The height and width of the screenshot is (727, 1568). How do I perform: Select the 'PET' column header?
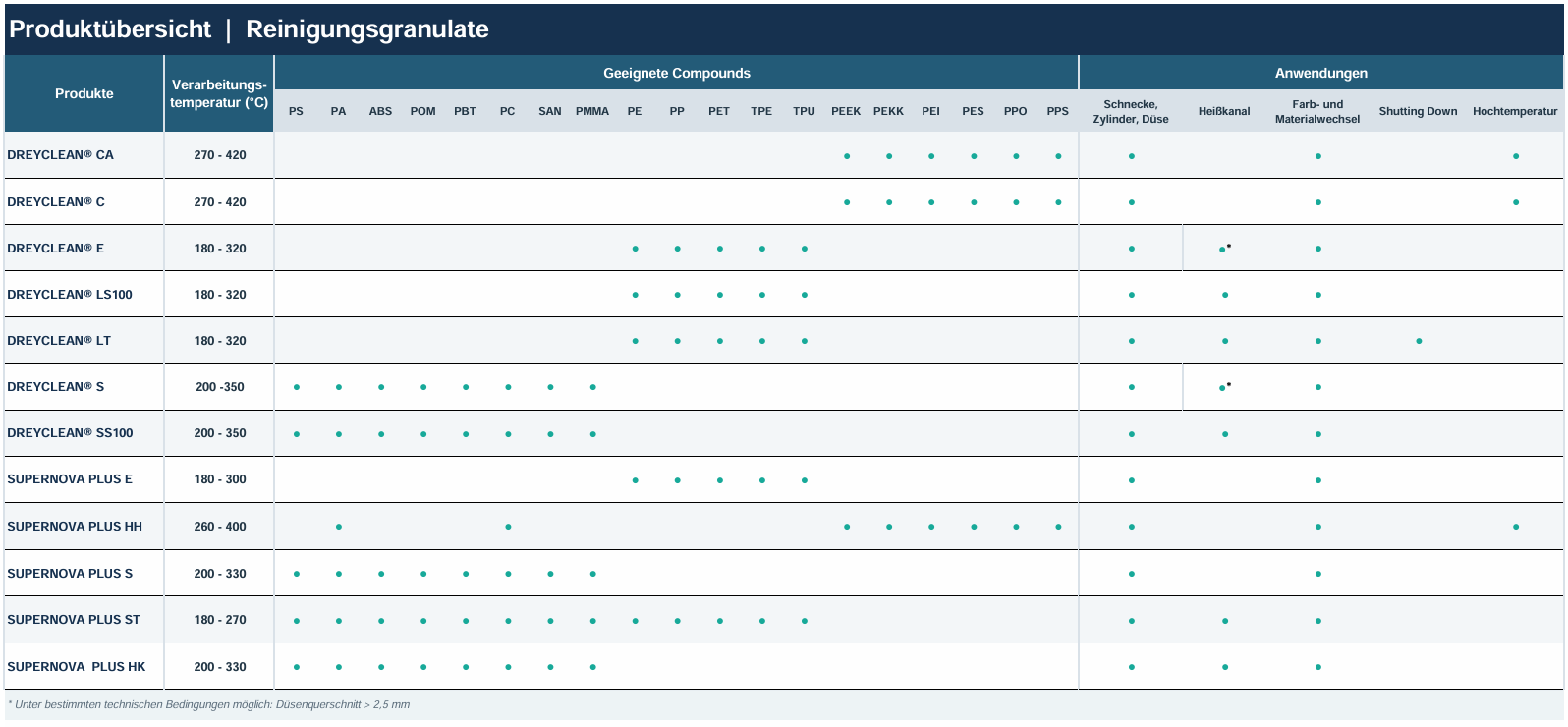719,111
